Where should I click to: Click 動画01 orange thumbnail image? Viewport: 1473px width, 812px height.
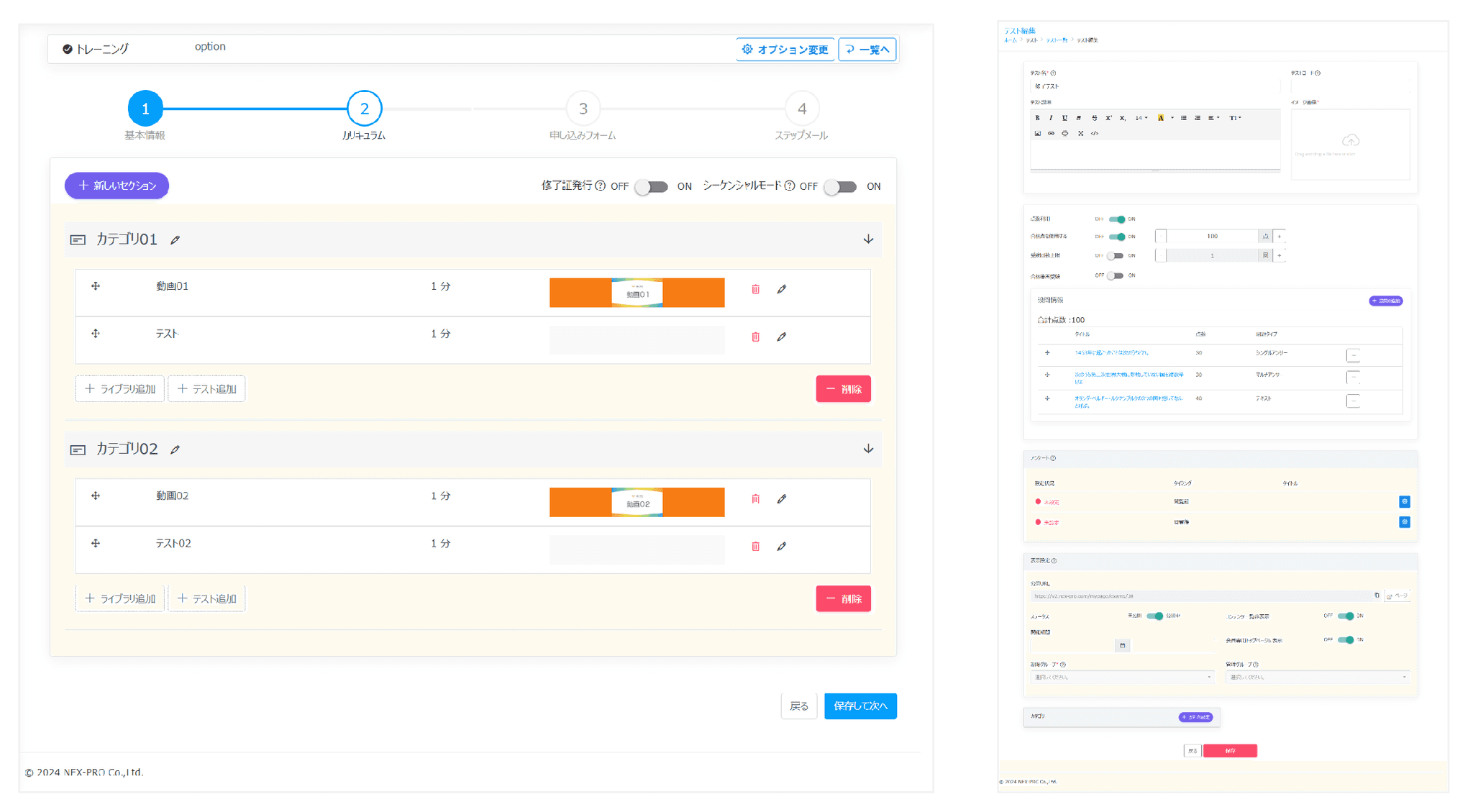coord(637,293)
